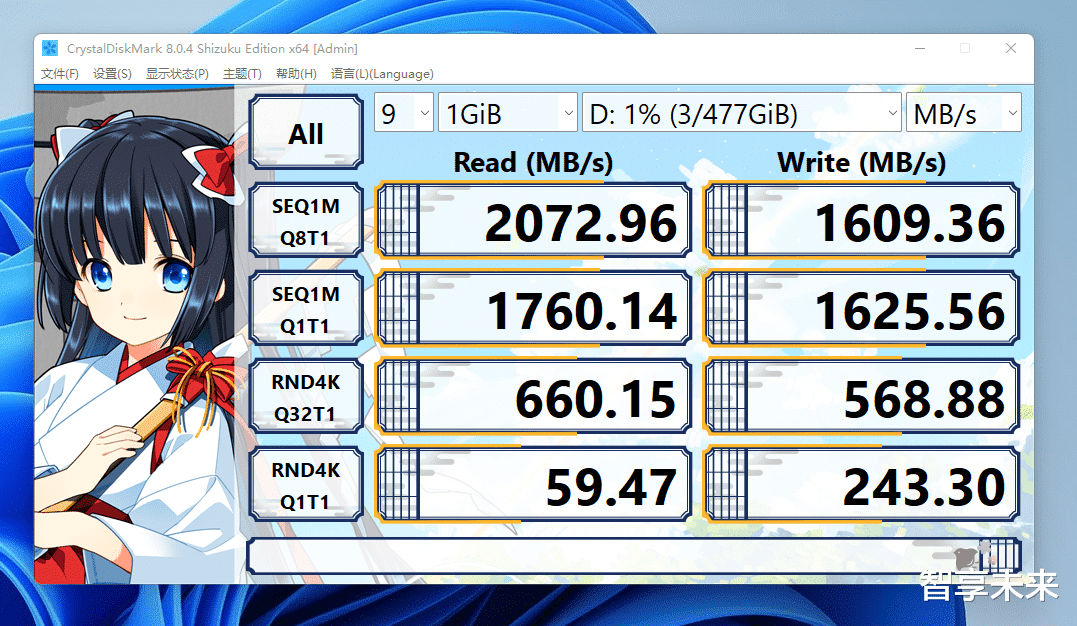This screenshot has height=626, width=1077.
Task: Click RND4K Q1T1 read result 59.47
Action: [x=533, y=484]
